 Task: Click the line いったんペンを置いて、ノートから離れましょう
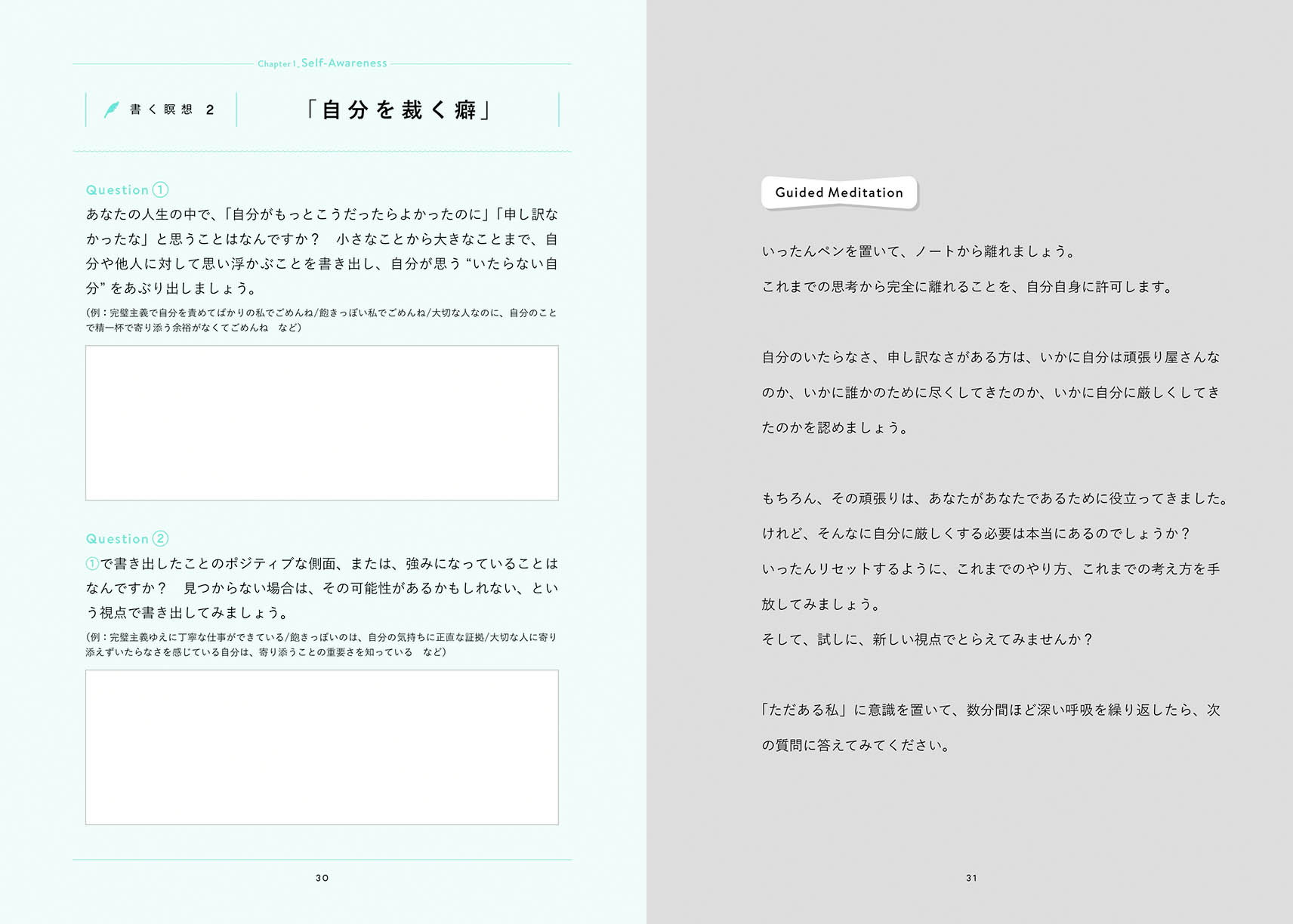tap(918, 251)
